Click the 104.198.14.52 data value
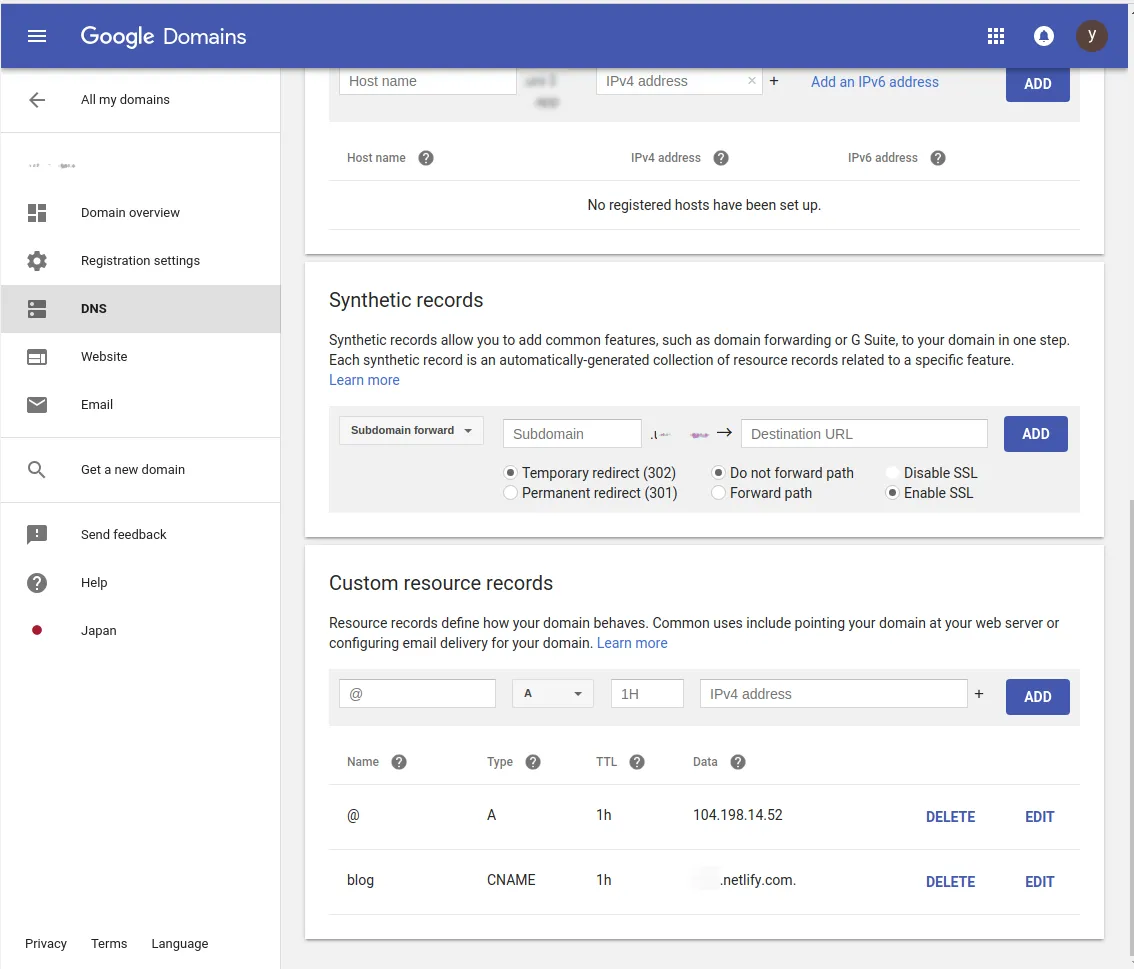The height and width of the screenshot is (969, 1134). click(x=738, y=815)
